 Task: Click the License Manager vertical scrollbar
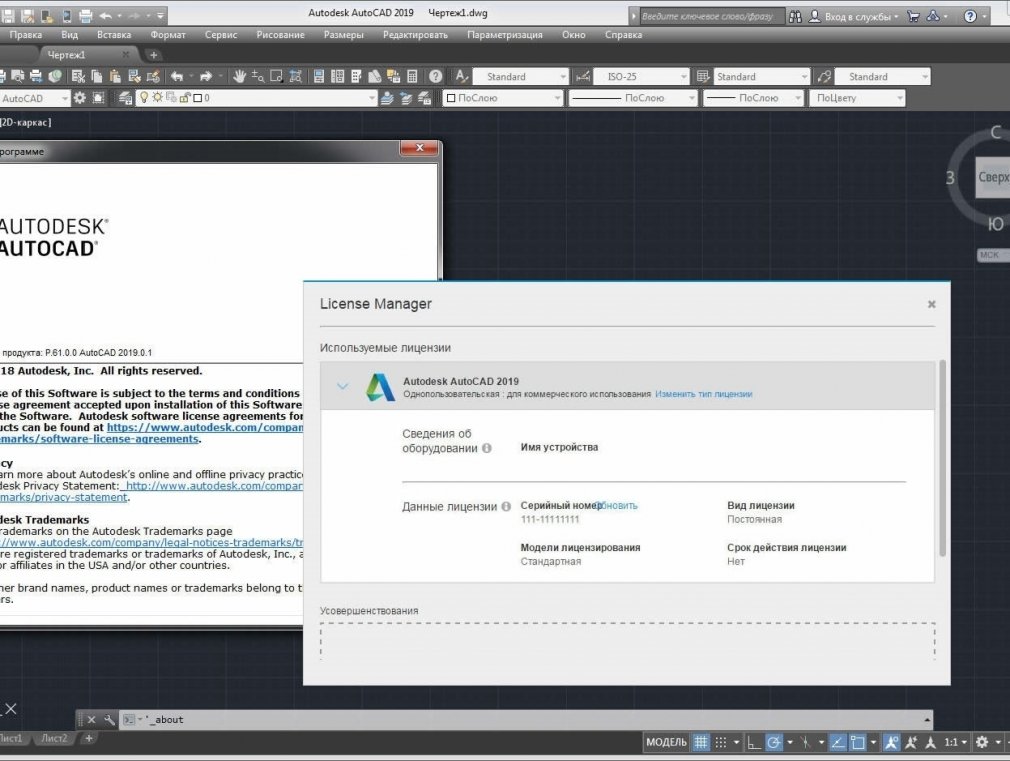942,458
